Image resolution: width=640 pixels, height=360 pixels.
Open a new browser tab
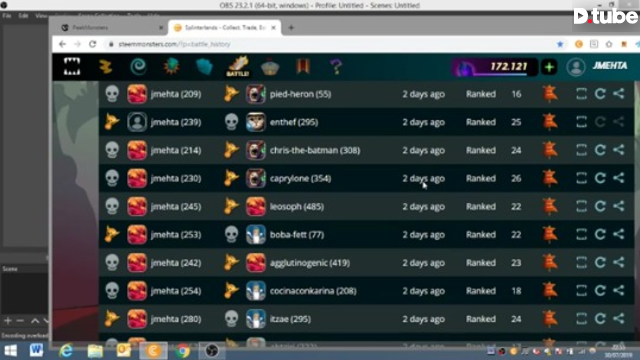[x=291, y=28]
